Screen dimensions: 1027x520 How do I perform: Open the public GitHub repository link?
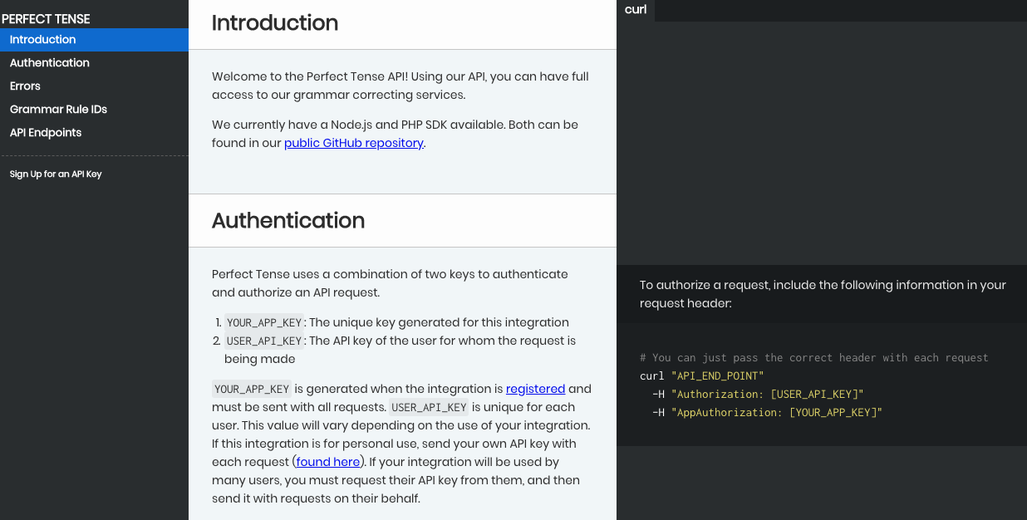click(354, 143)
